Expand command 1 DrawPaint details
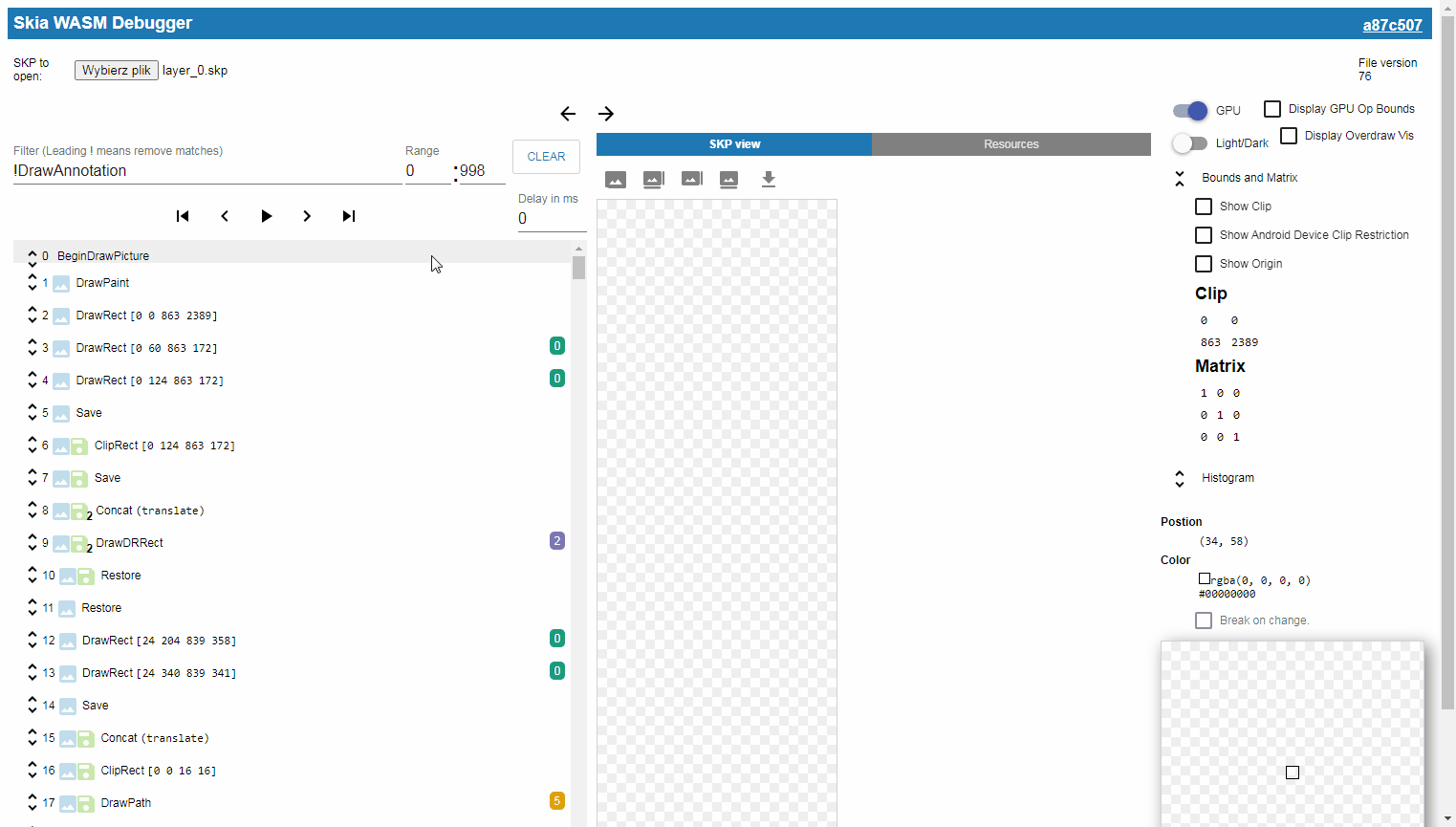1456x827 pixels. 33,284
